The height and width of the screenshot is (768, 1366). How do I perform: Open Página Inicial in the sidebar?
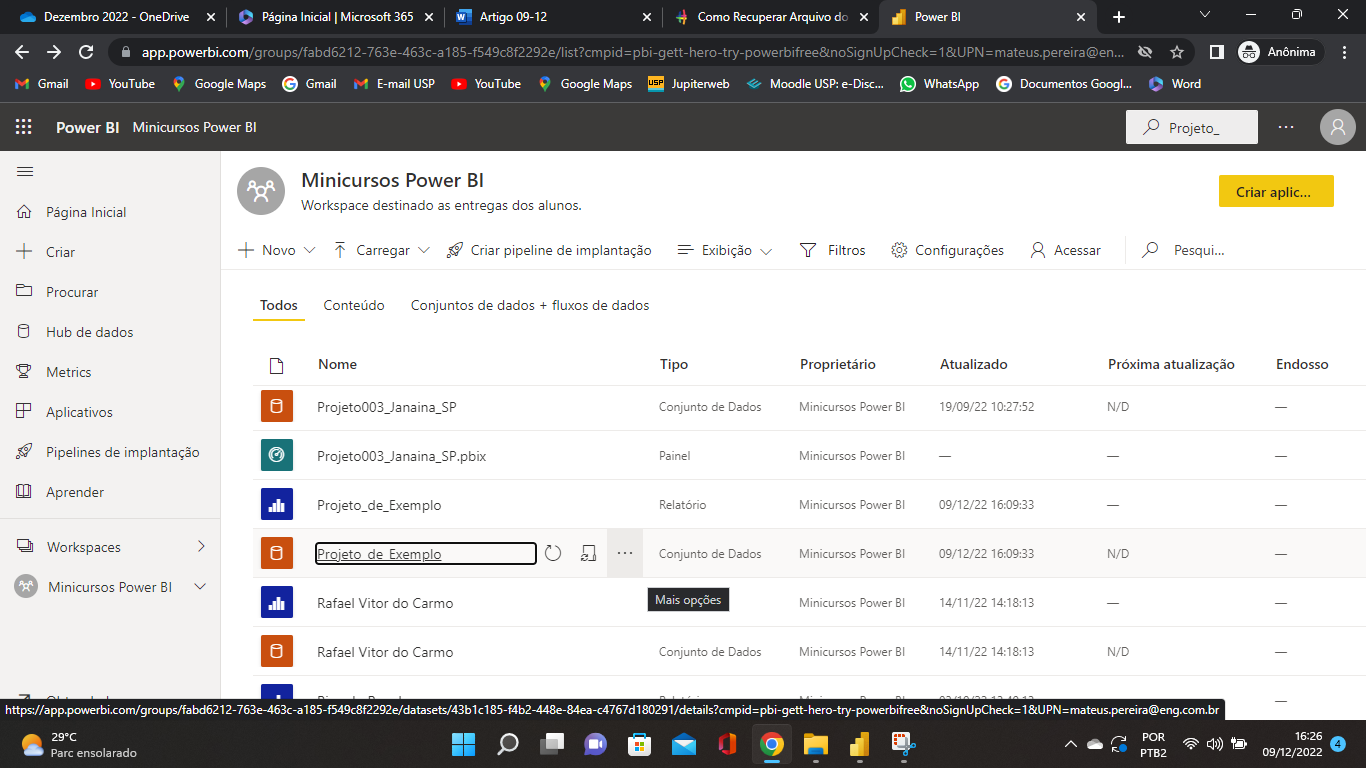pos(86,212)
